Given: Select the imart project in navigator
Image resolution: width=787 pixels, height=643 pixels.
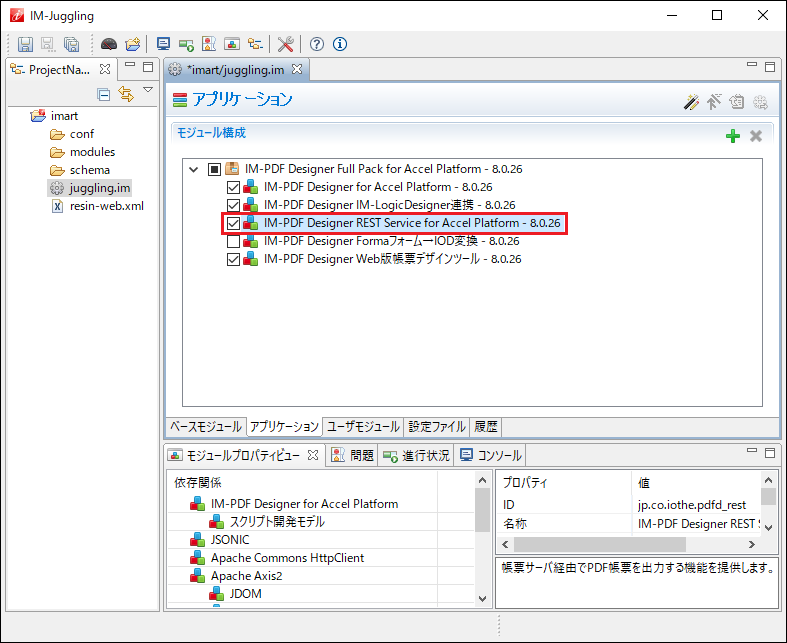Looking at the screenshot, I should [x=64, y=116].
